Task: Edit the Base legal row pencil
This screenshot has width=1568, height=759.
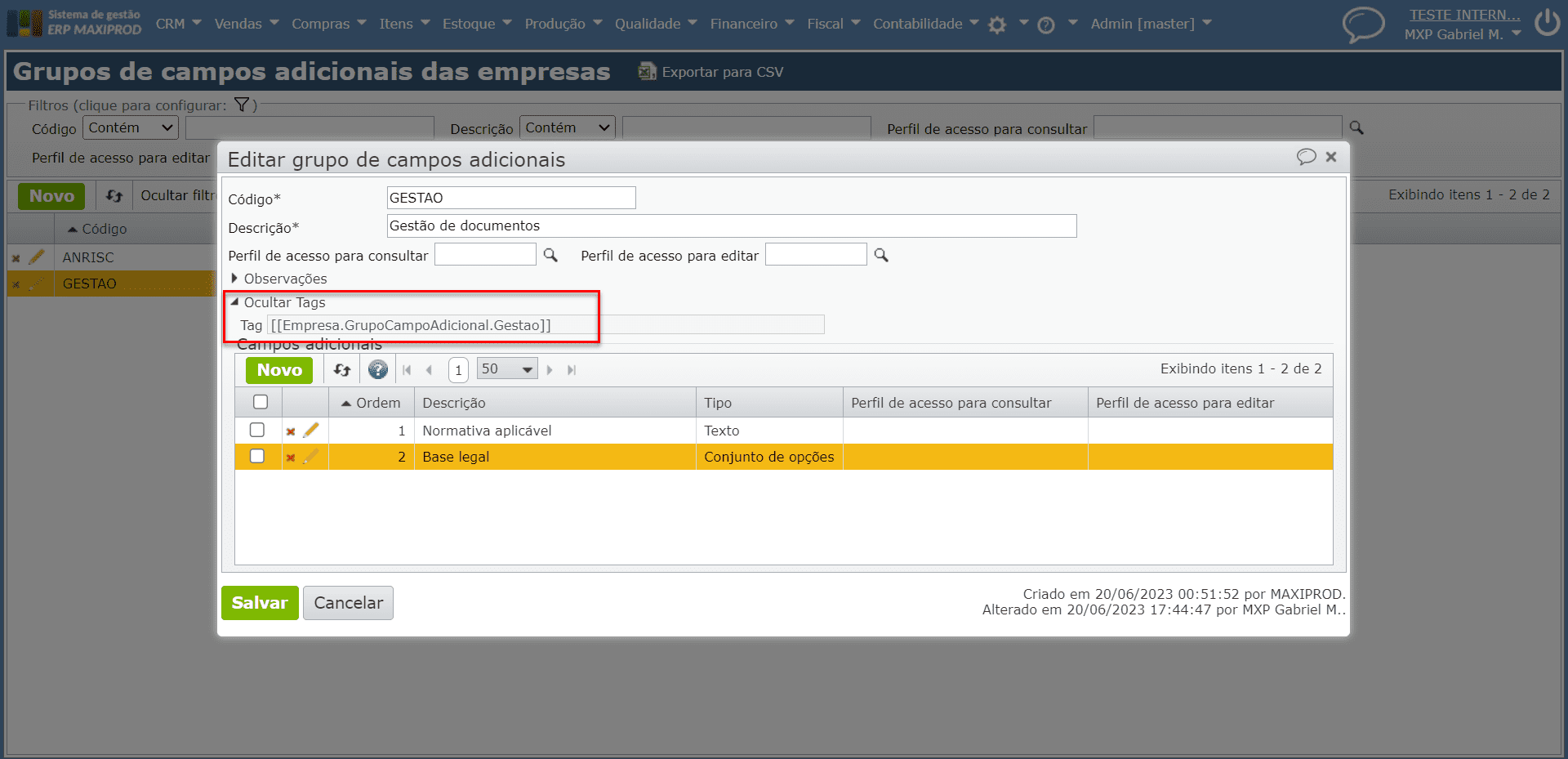Action: tap(310, 456)
